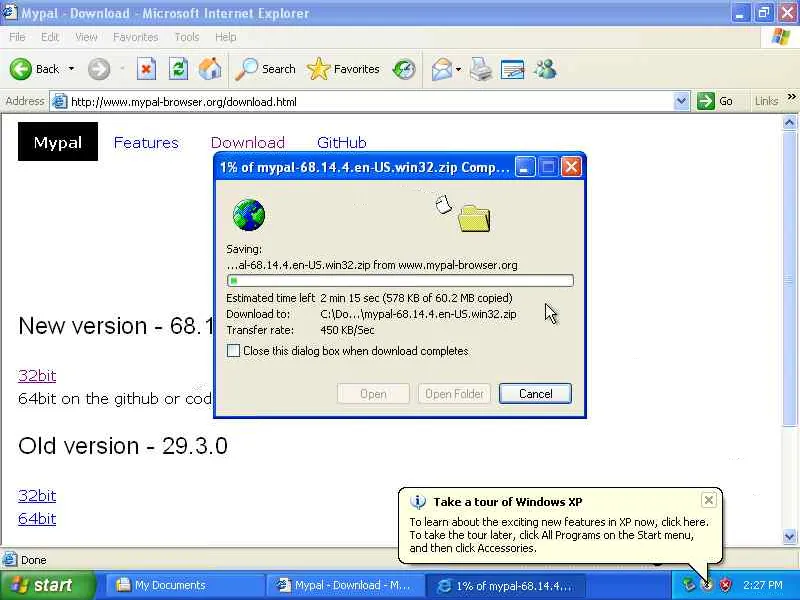This screenshot has width=800, height=600.
Task: Open the Windows Security Alerts tray shield
Action: [725, 585]
